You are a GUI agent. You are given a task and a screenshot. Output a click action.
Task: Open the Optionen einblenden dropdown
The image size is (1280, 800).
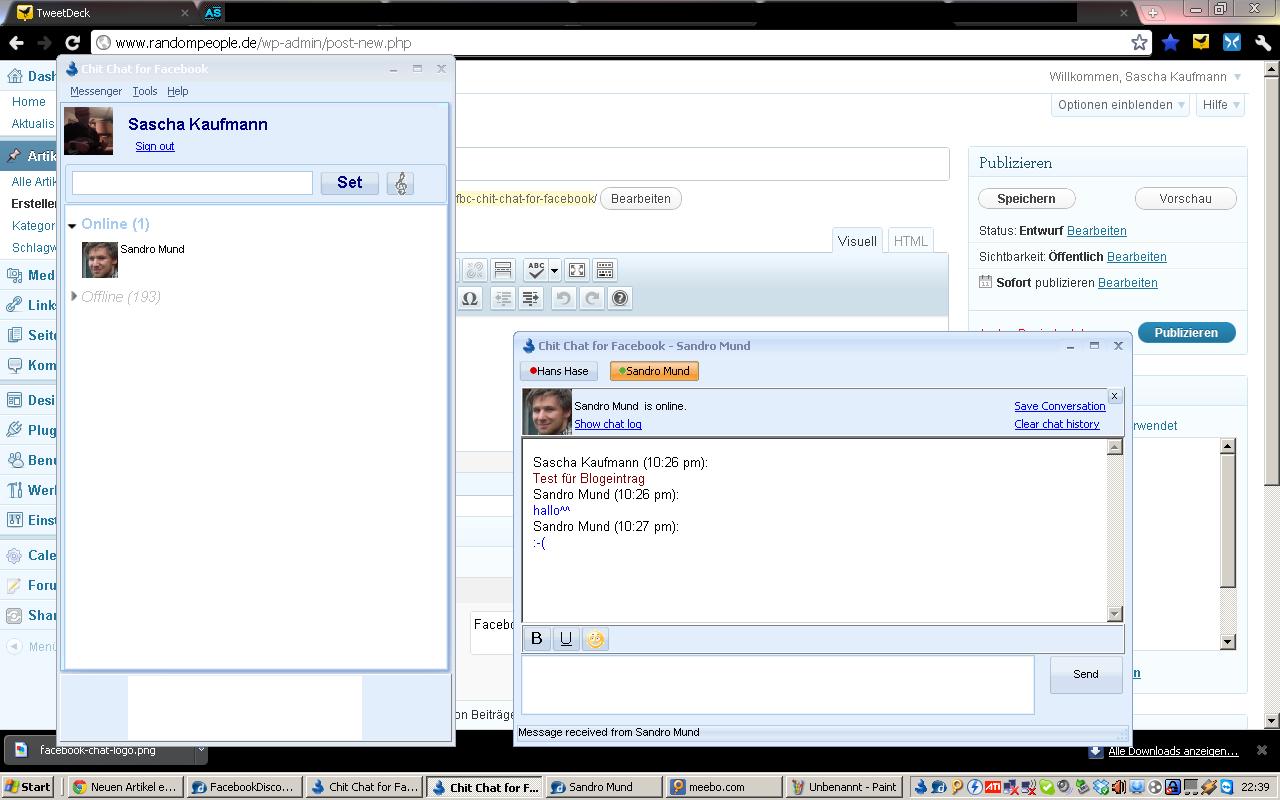(x=1120, y=105)
